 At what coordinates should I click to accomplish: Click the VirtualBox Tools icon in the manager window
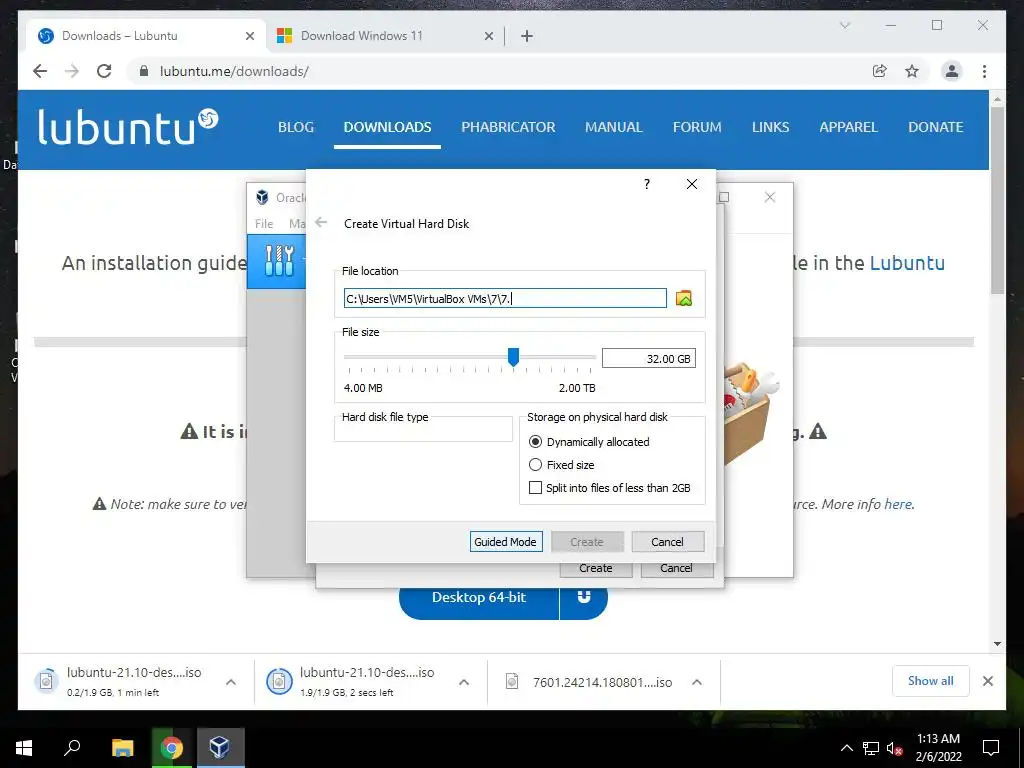(280, 261)
